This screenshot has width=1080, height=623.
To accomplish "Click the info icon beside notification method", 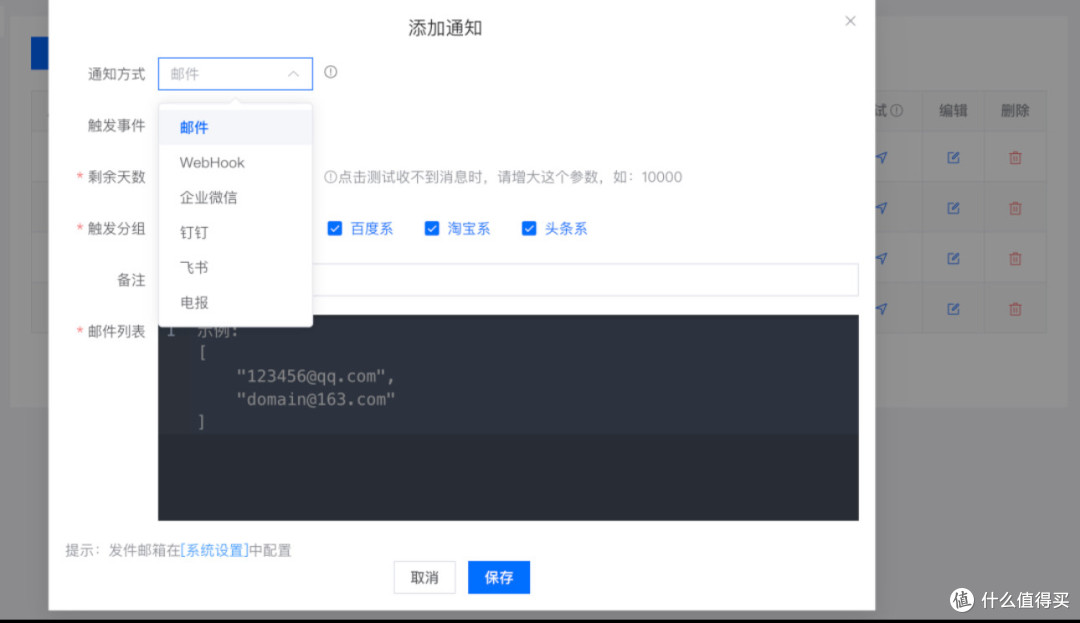I will coord(331,72).
